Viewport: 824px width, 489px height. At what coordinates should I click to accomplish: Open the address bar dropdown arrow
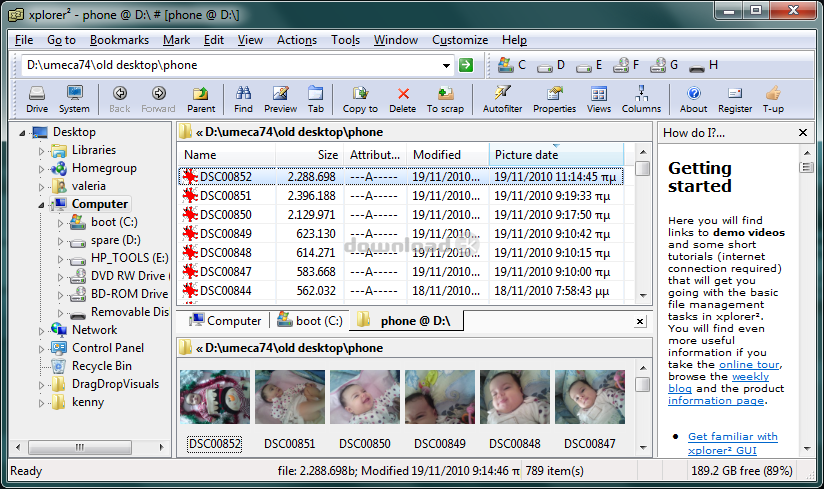(x=446, y=65)
